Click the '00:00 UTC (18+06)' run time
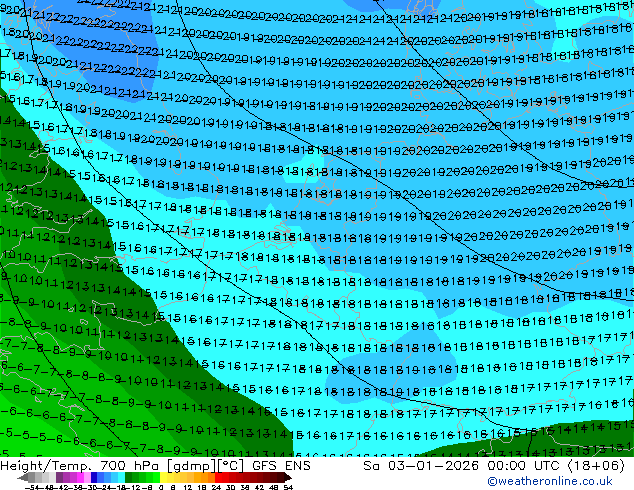This screenshot has height=490, width=634. point(556,466)
